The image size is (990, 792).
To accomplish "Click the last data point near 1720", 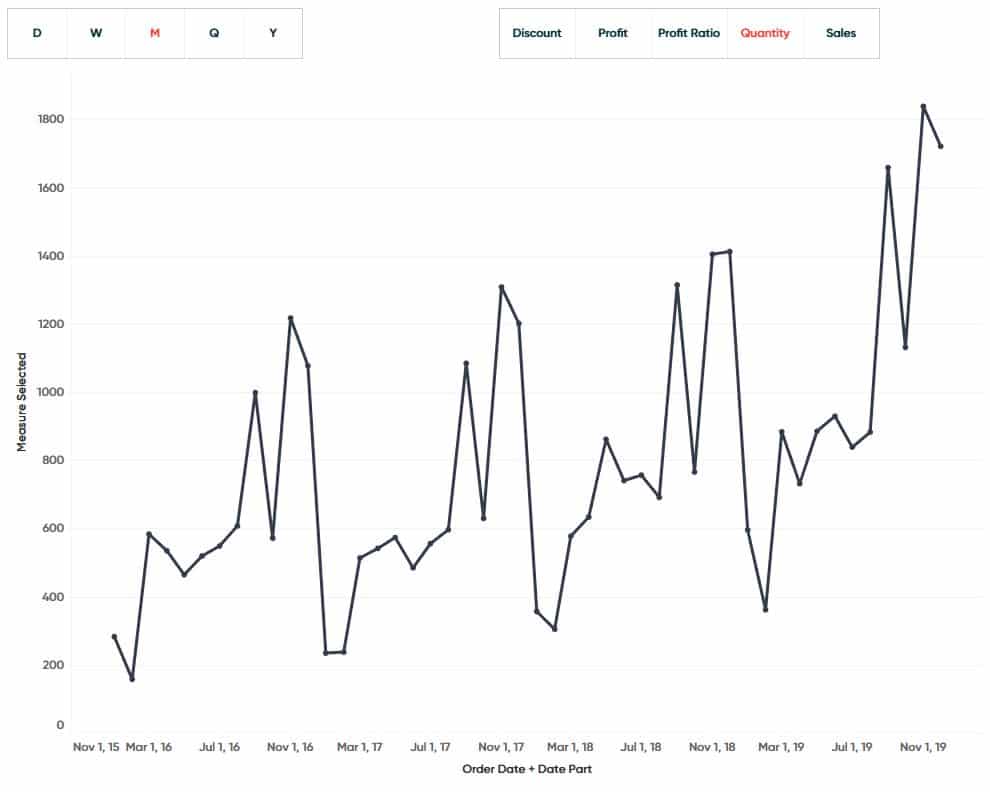I will point(941,147).
